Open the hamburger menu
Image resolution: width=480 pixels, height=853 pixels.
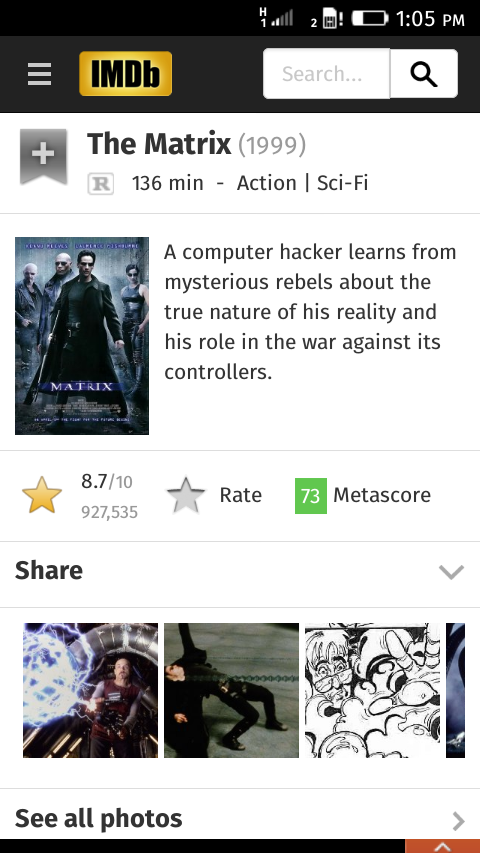click(39, 74)
